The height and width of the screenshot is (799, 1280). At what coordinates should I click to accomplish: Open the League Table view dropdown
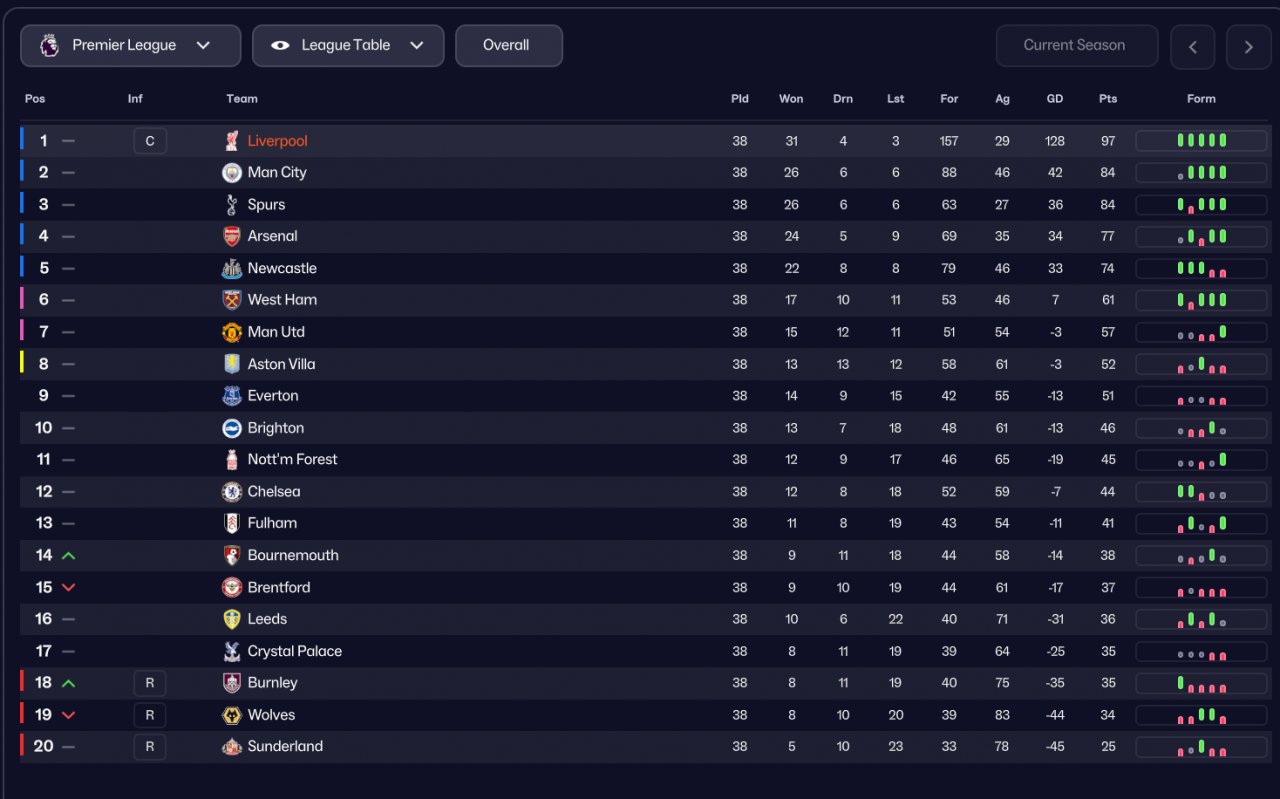tap(348, 46)
